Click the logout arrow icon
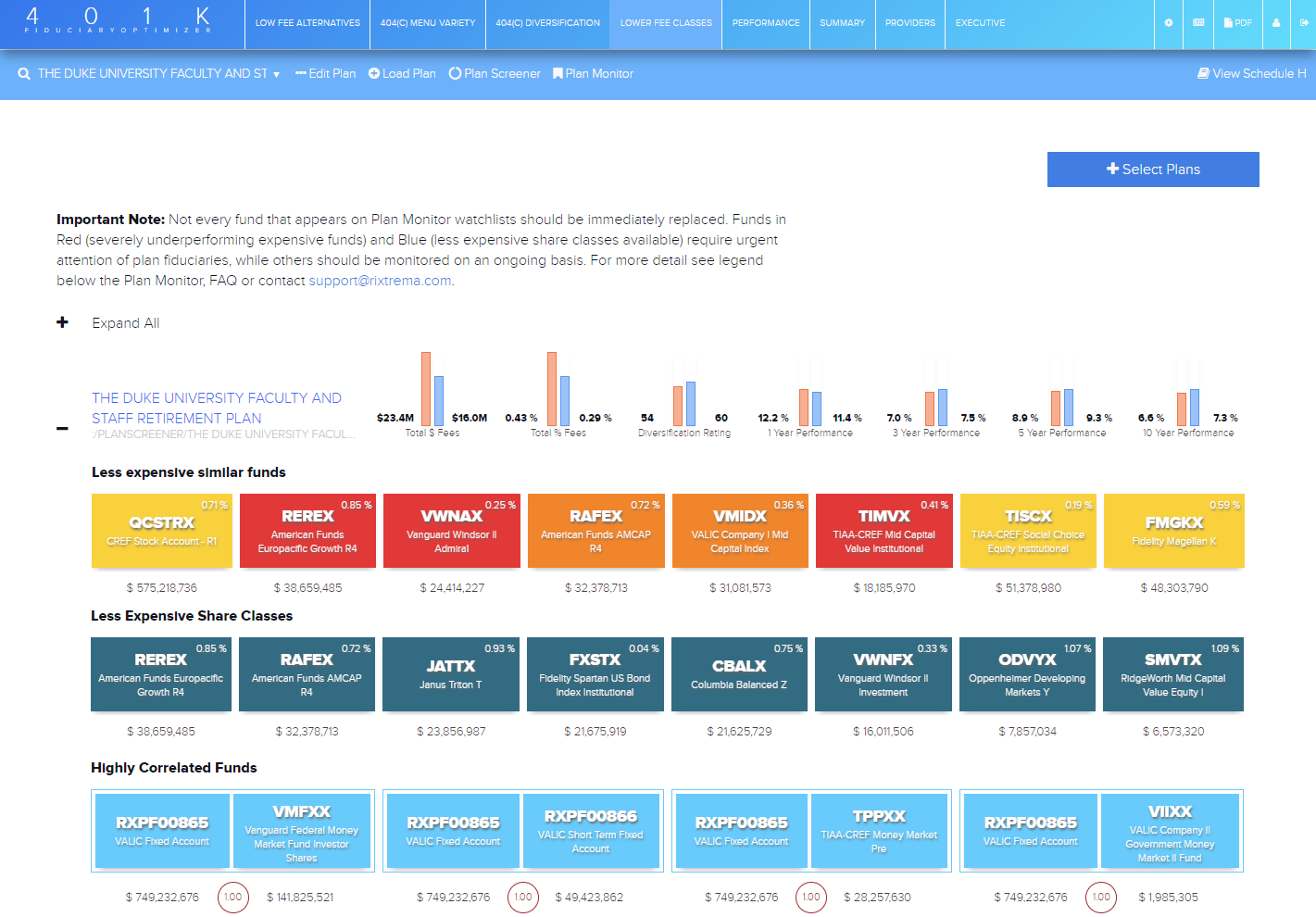This screenshot has height=917, width=1316. [1304, 23]
